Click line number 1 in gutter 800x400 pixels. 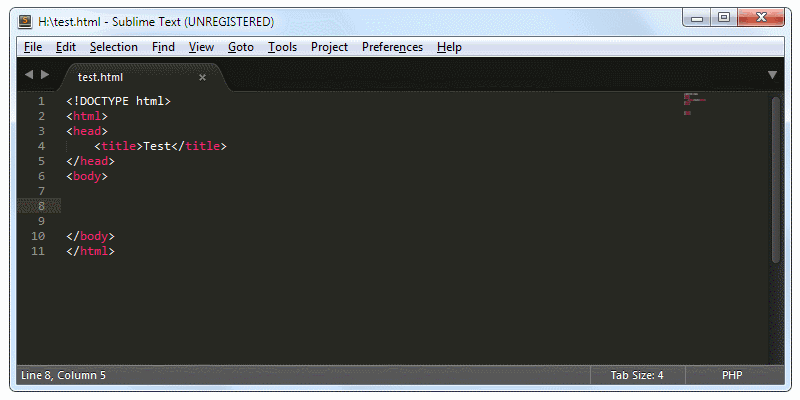(x=41, y=101)
